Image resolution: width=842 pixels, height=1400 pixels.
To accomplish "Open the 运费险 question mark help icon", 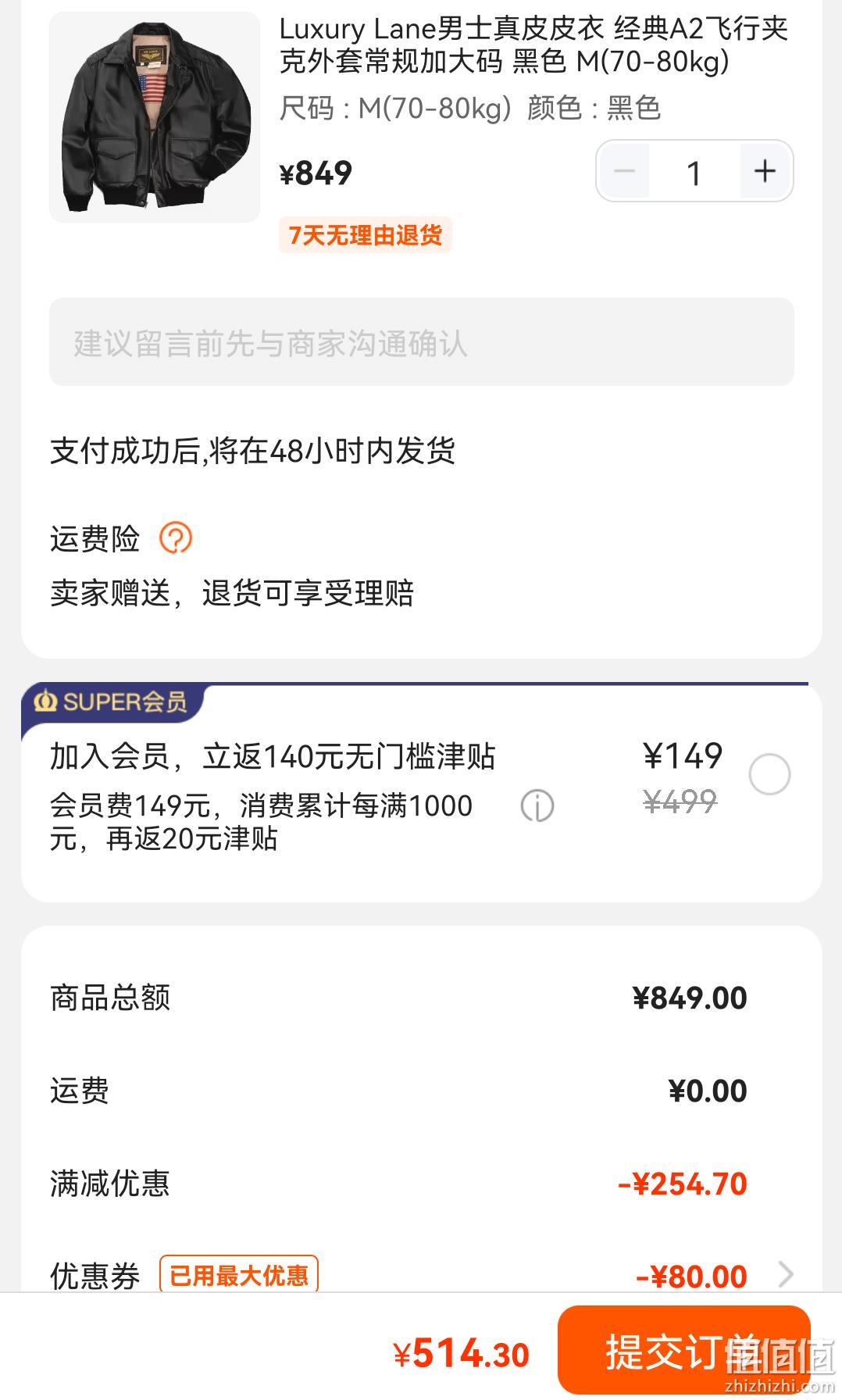I will [176, 538].
